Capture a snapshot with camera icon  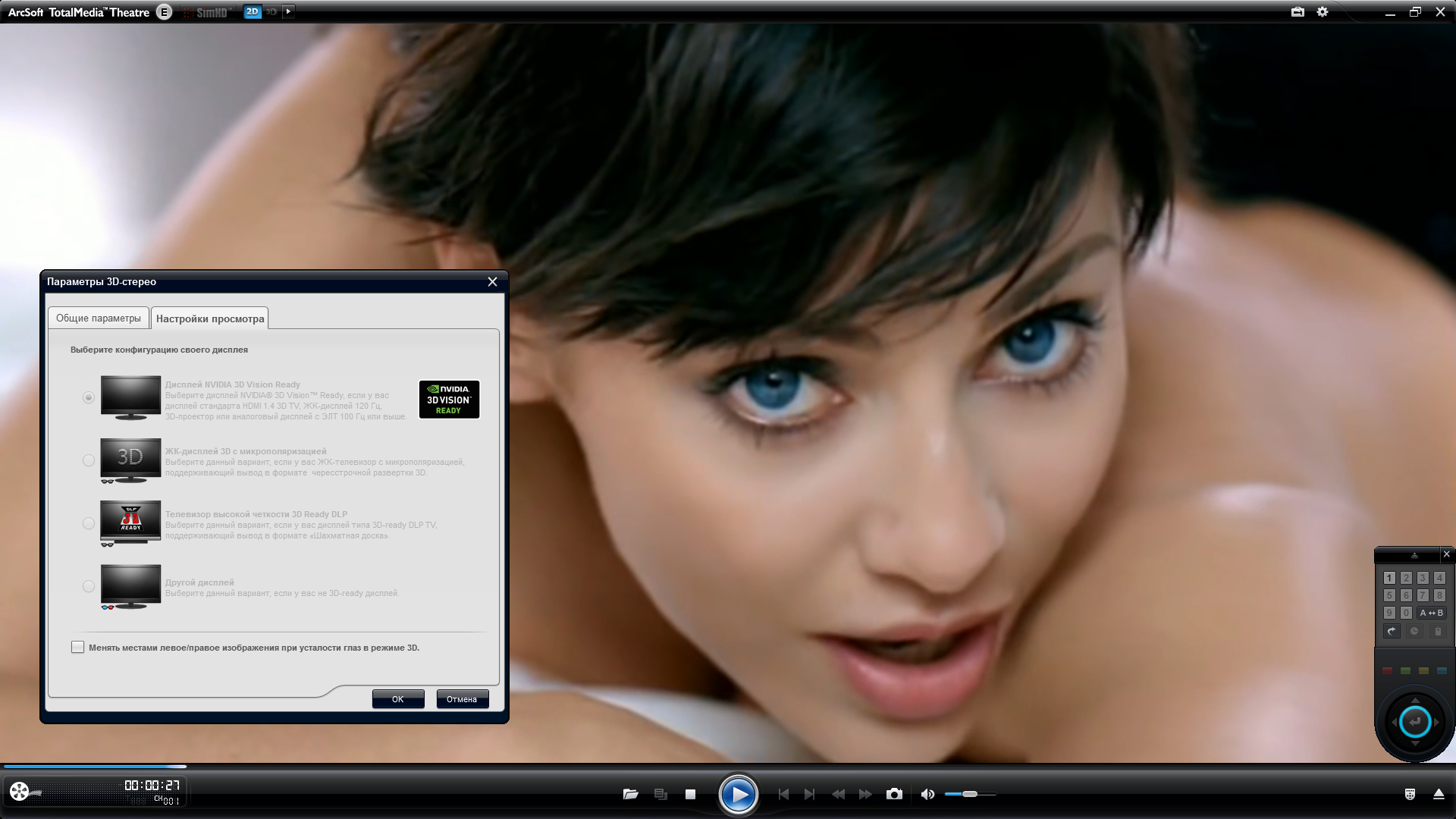click(894, 794)
